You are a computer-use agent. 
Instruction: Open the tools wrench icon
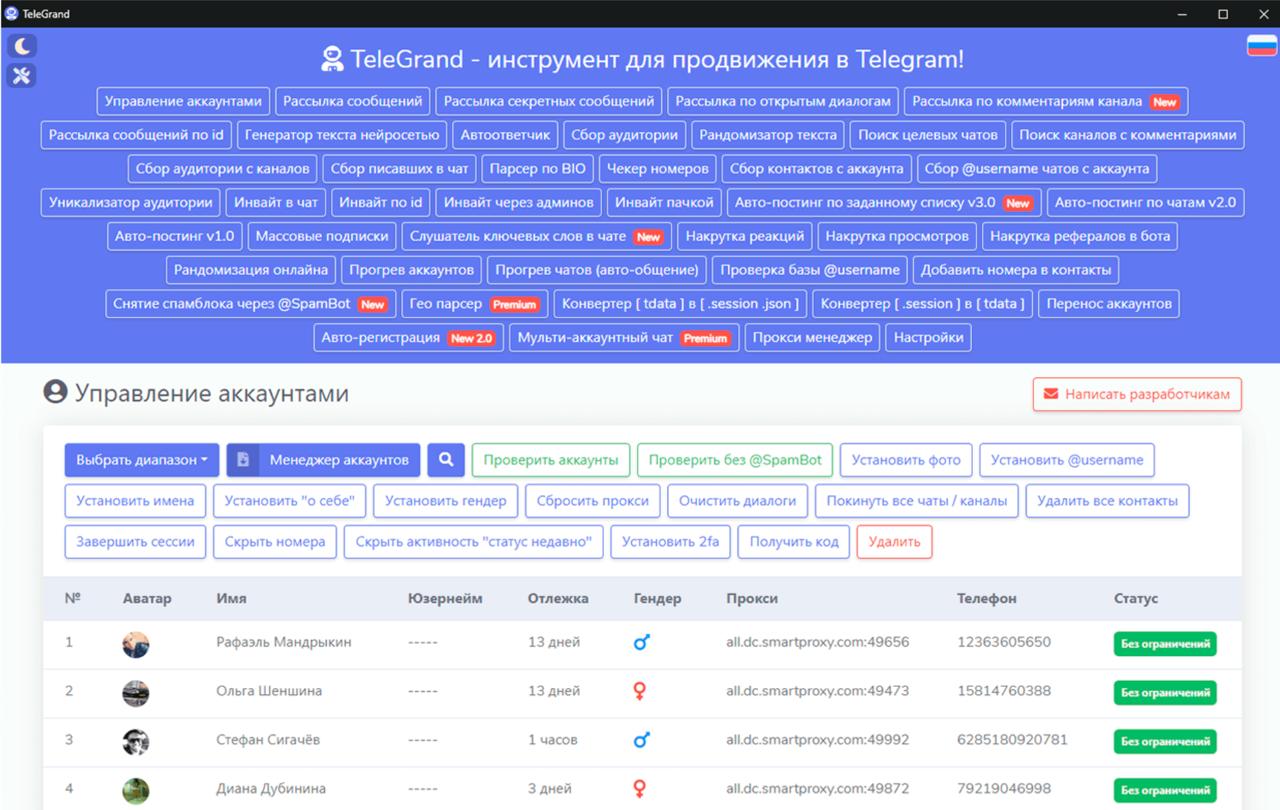(21, 75)
